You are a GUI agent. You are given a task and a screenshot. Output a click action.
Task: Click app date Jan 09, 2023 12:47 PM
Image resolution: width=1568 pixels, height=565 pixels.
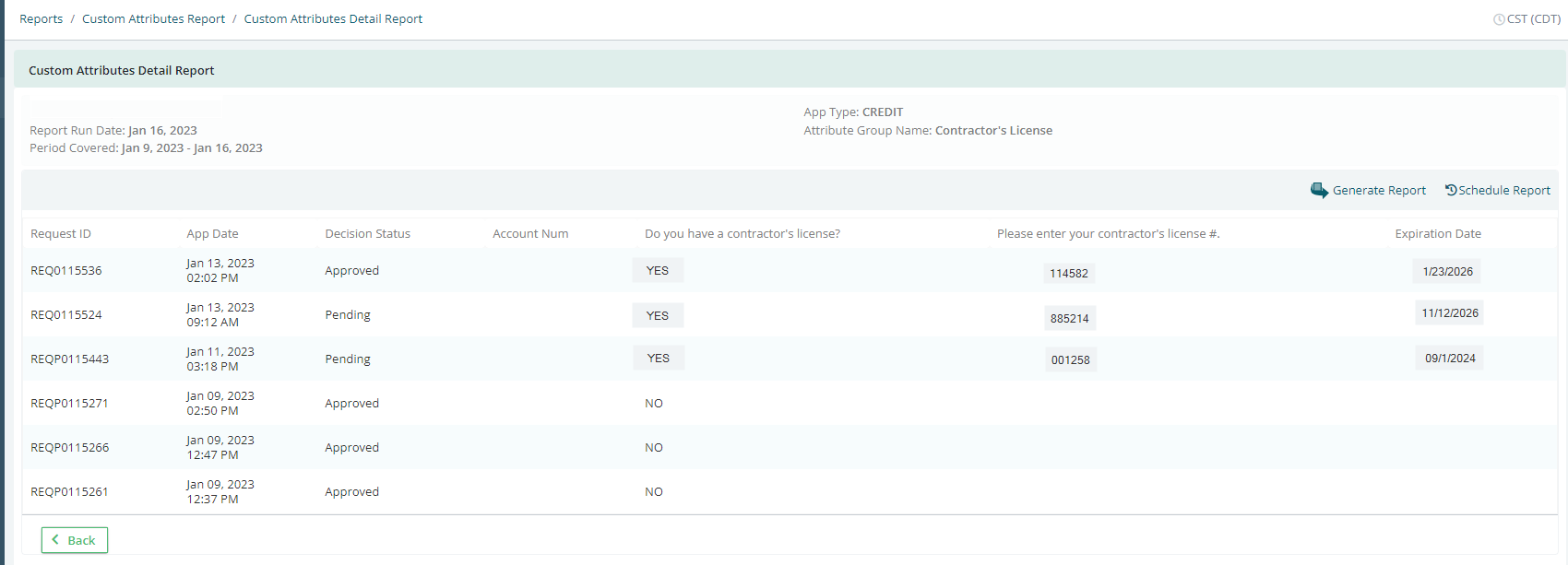click(x=220, y=447)
